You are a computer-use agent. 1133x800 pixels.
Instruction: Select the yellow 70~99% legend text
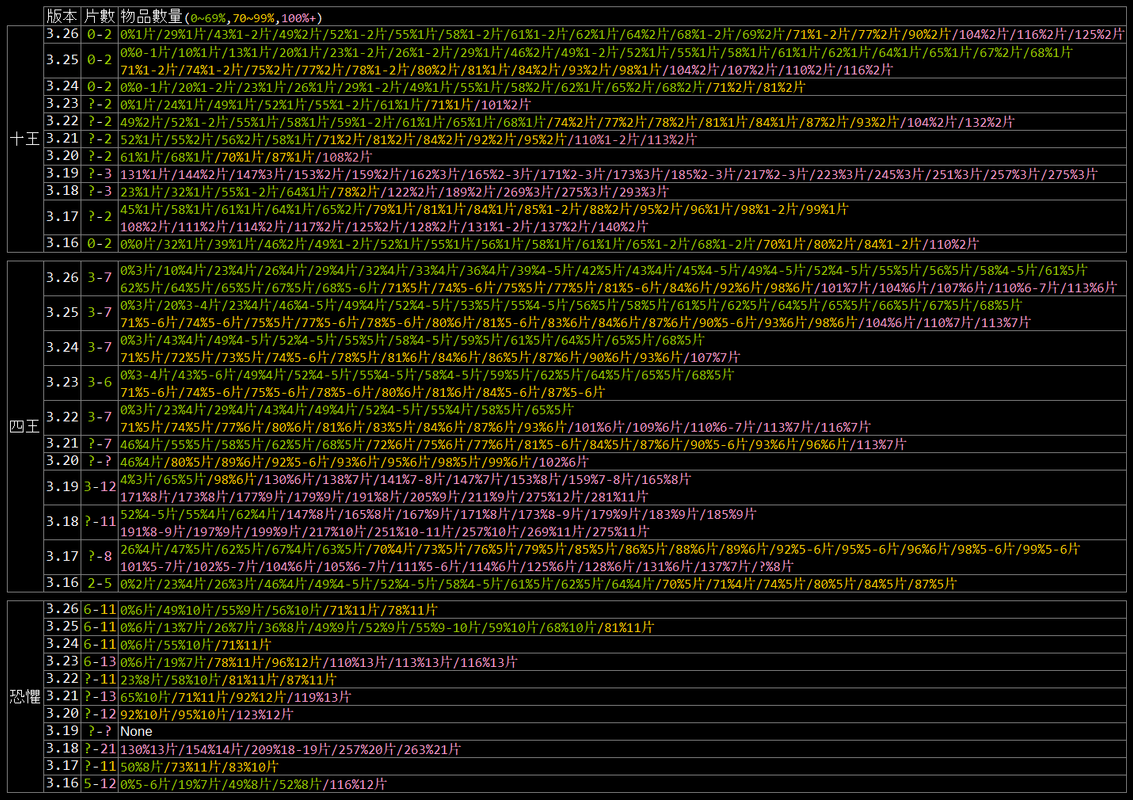[253, 17]
